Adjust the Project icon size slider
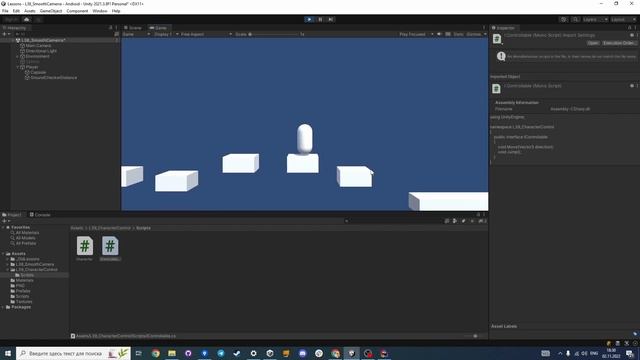 475,336
